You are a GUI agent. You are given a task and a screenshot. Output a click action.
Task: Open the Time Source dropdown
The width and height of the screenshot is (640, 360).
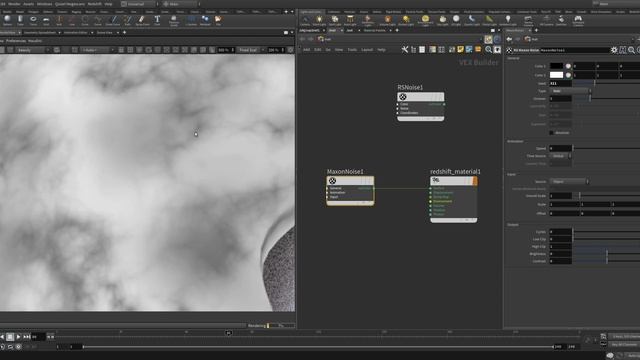(560, 156)
